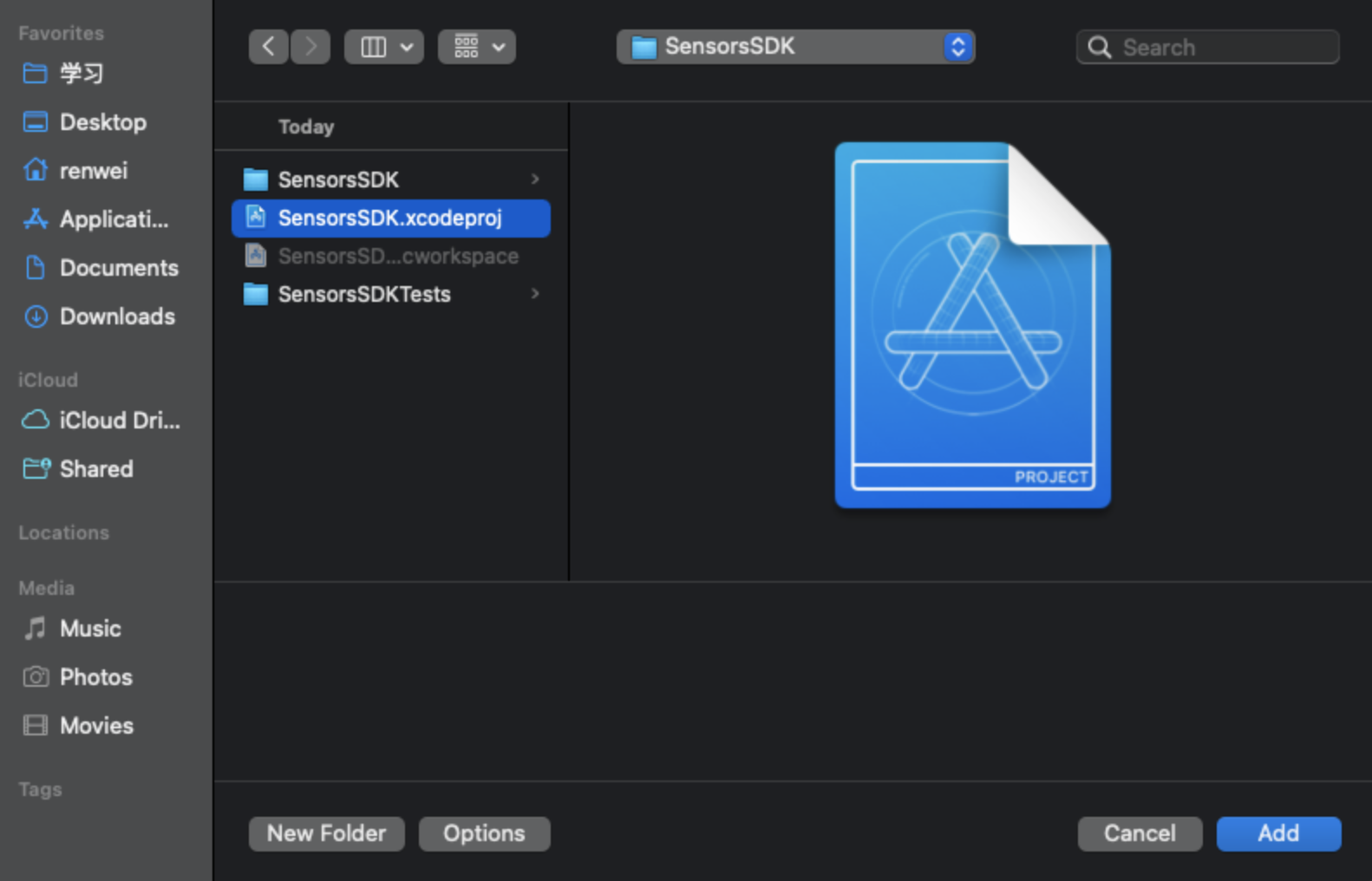1372x881 pixels.
Task: Click the Locations section heading
Action: point(64,532)
